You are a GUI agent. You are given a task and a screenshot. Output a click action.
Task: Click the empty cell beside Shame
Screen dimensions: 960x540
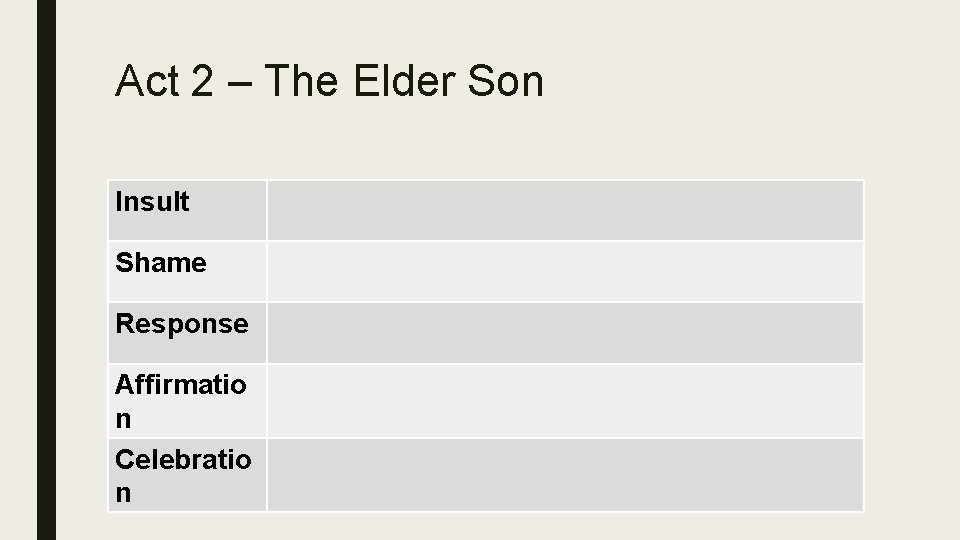(565, 271)
